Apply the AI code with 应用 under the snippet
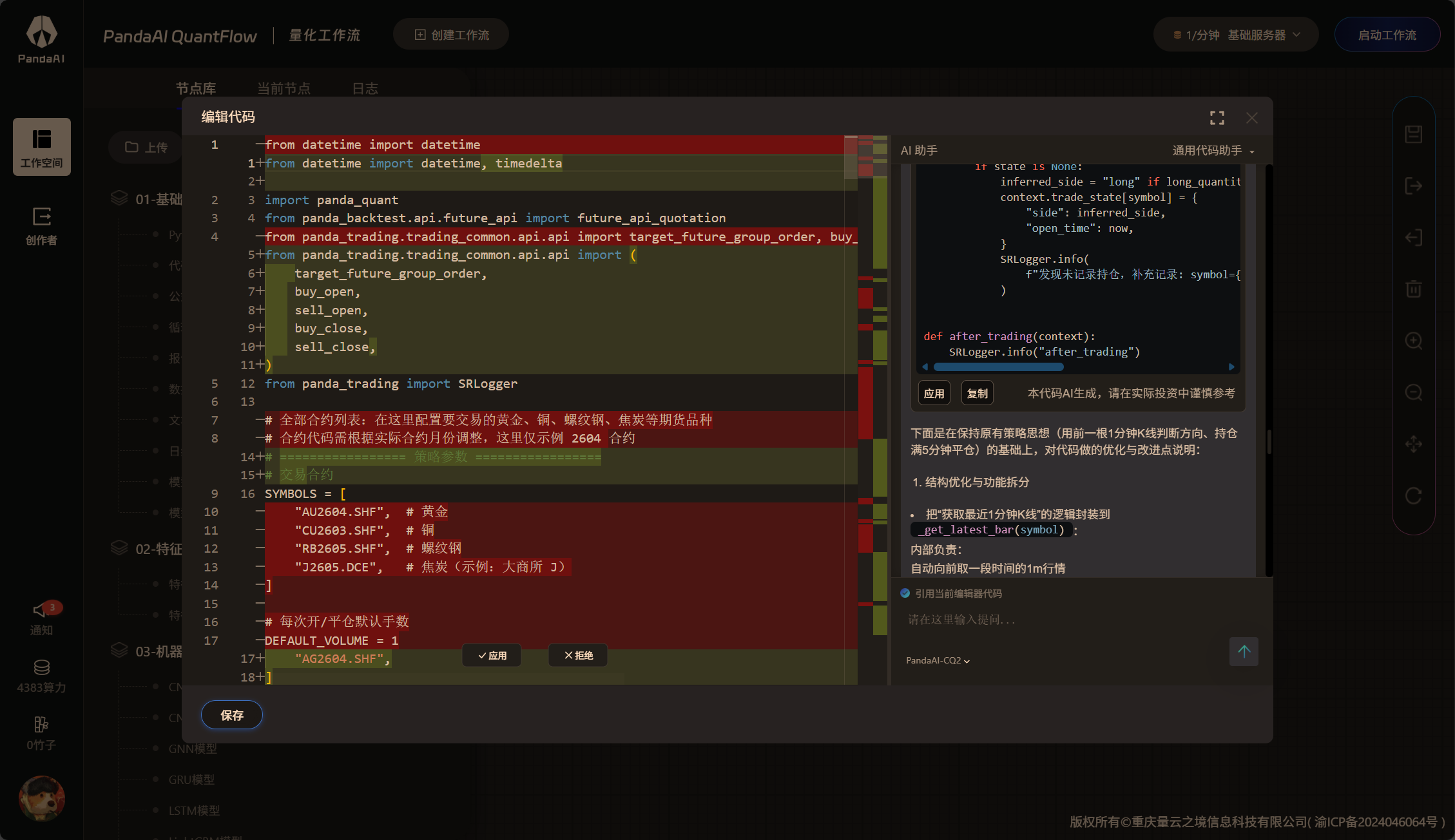Image resolution: width=1455 pixels, height=840 pixels. (x=934, y=393)
